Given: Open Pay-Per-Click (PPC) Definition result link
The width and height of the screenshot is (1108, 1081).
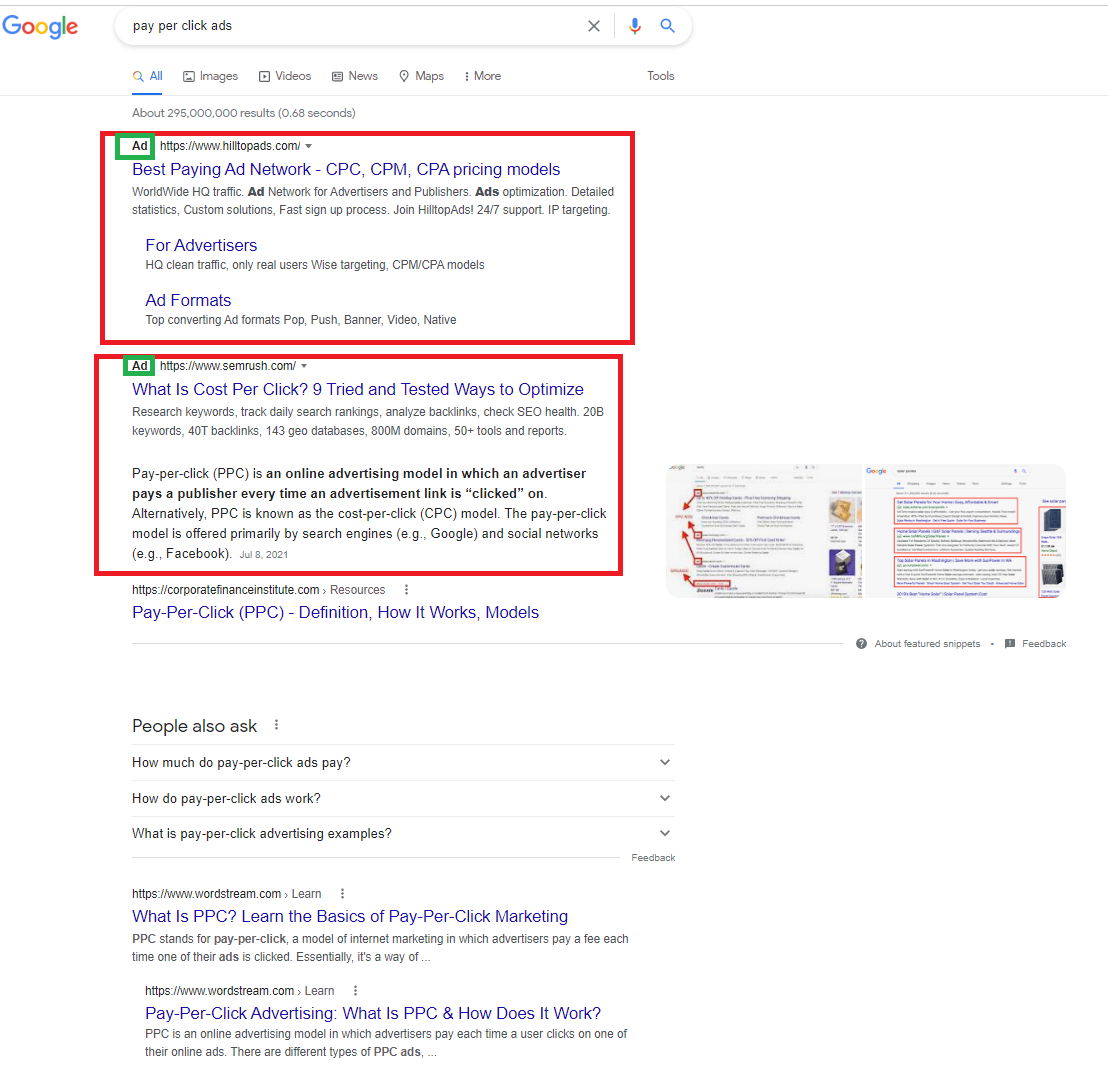Looking at the screenshot, I should pyautogui.click(x=336, y=613).
